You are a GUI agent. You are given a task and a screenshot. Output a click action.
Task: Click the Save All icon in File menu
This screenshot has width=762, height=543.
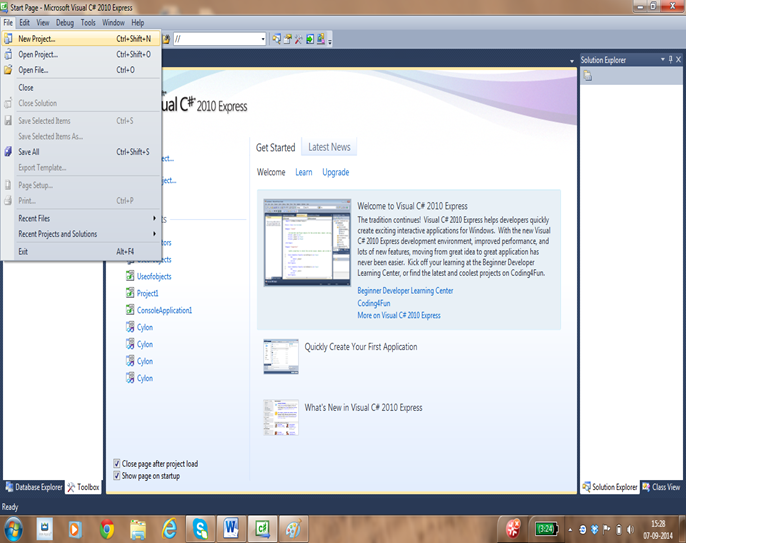(8, 152)
